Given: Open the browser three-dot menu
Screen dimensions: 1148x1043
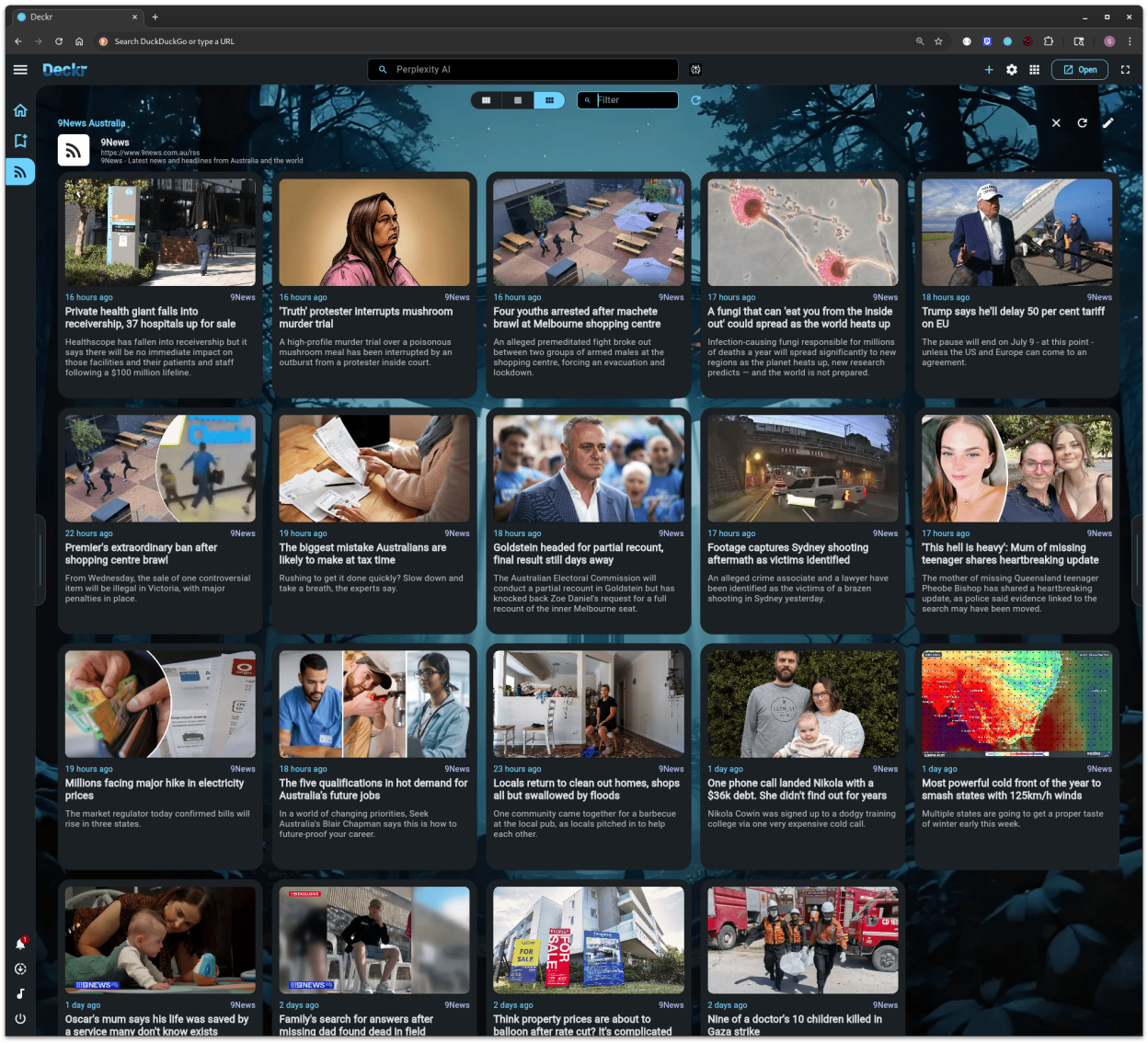Looking at the screenshot, I should point(1130,41).
